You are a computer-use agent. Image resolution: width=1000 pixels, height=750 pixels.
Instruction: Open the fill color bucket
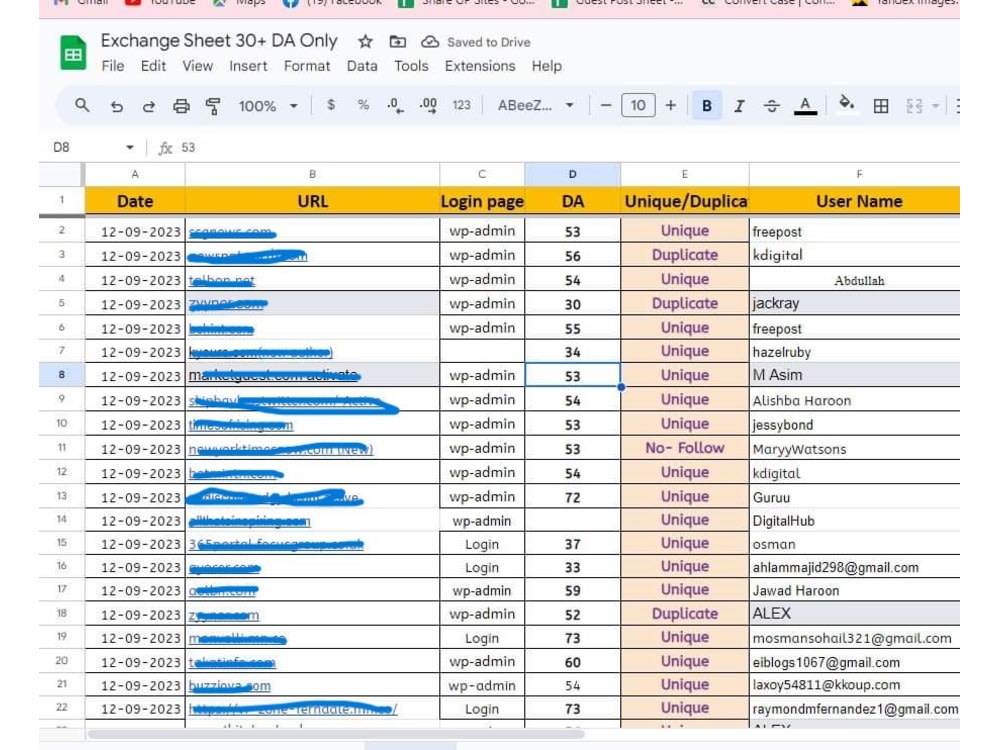point(846,103)
